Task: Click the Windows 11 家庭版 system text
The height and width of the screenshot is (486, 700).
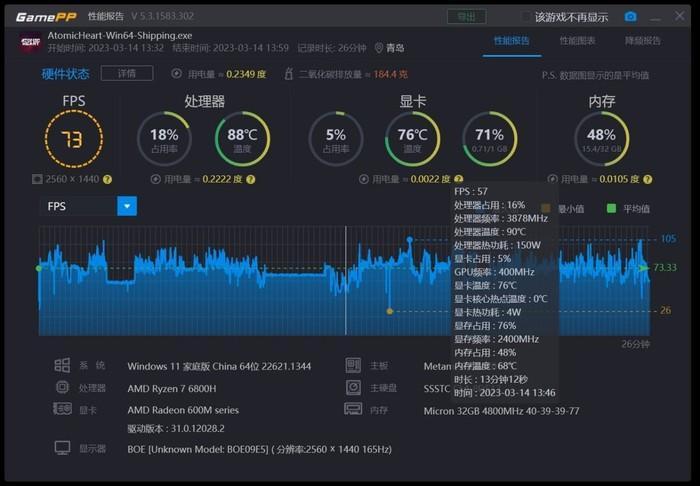Action: click(x=219, y=366)
